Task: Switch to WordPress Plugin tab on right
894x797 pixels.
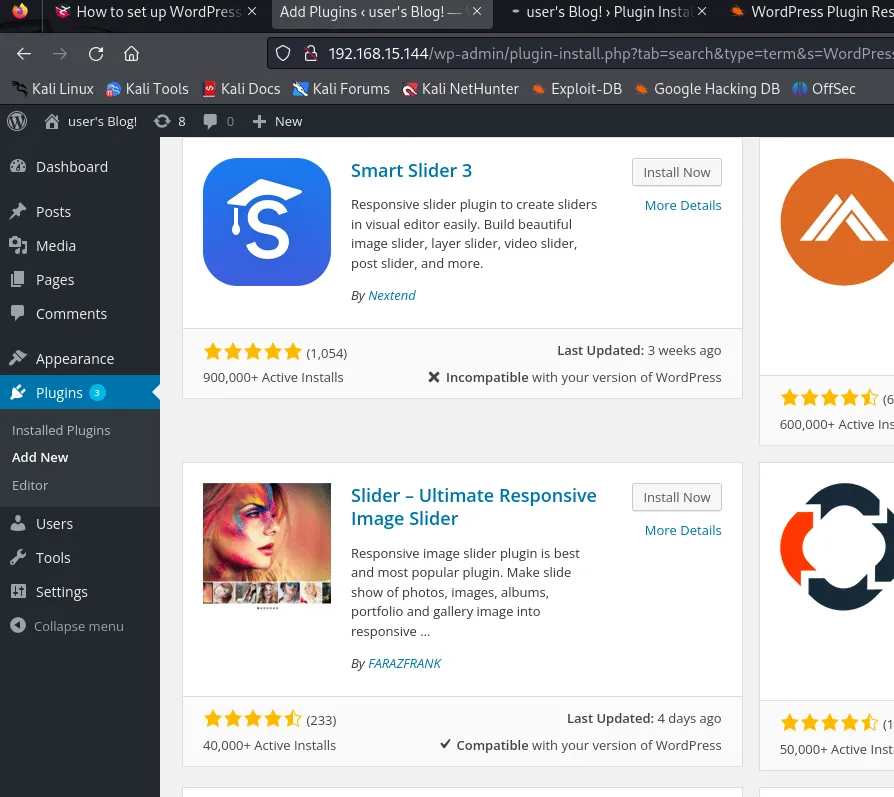Action: (811, 12)
